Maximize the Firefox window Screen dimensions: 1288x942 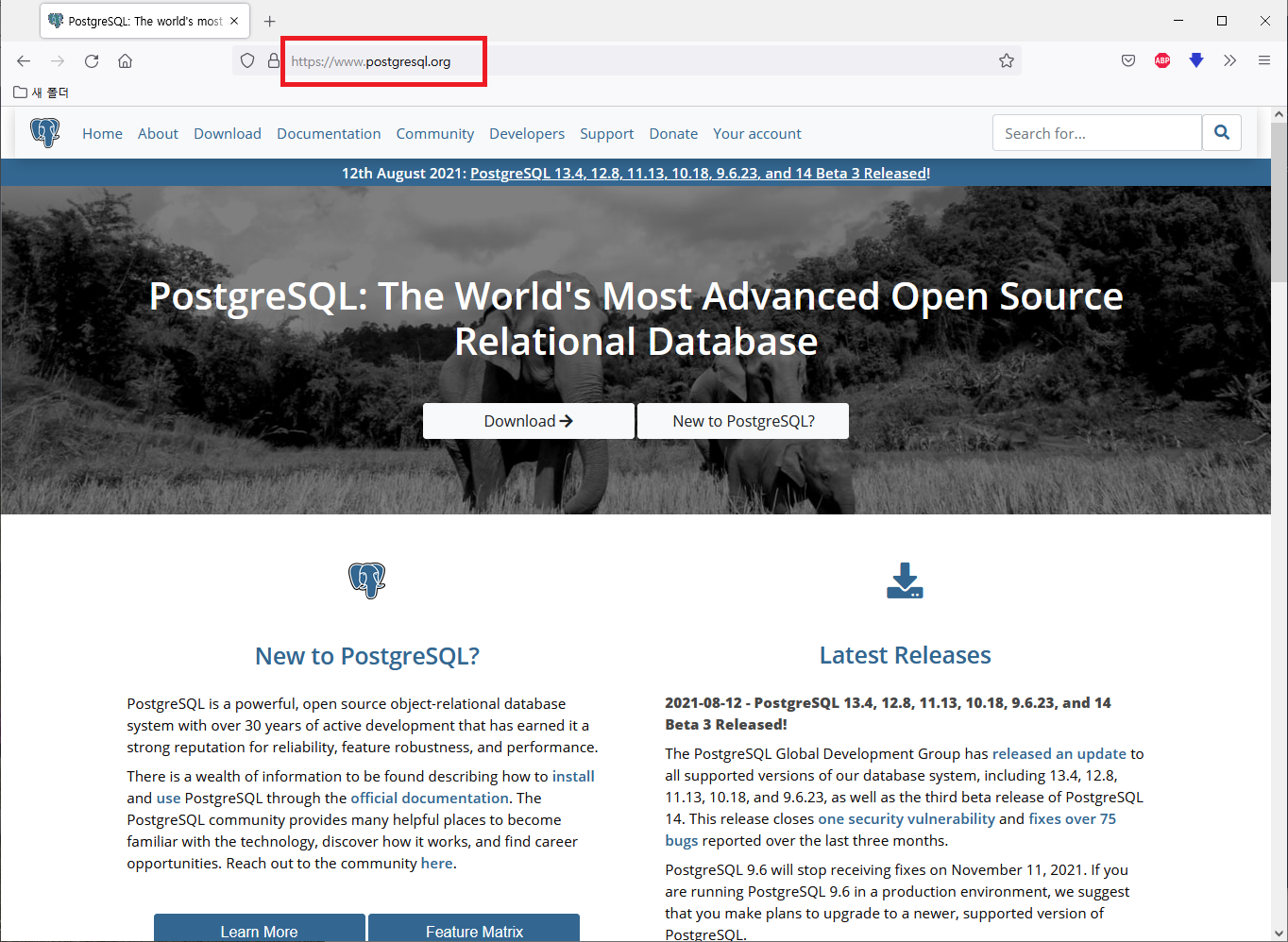[x=1222, y=21]
